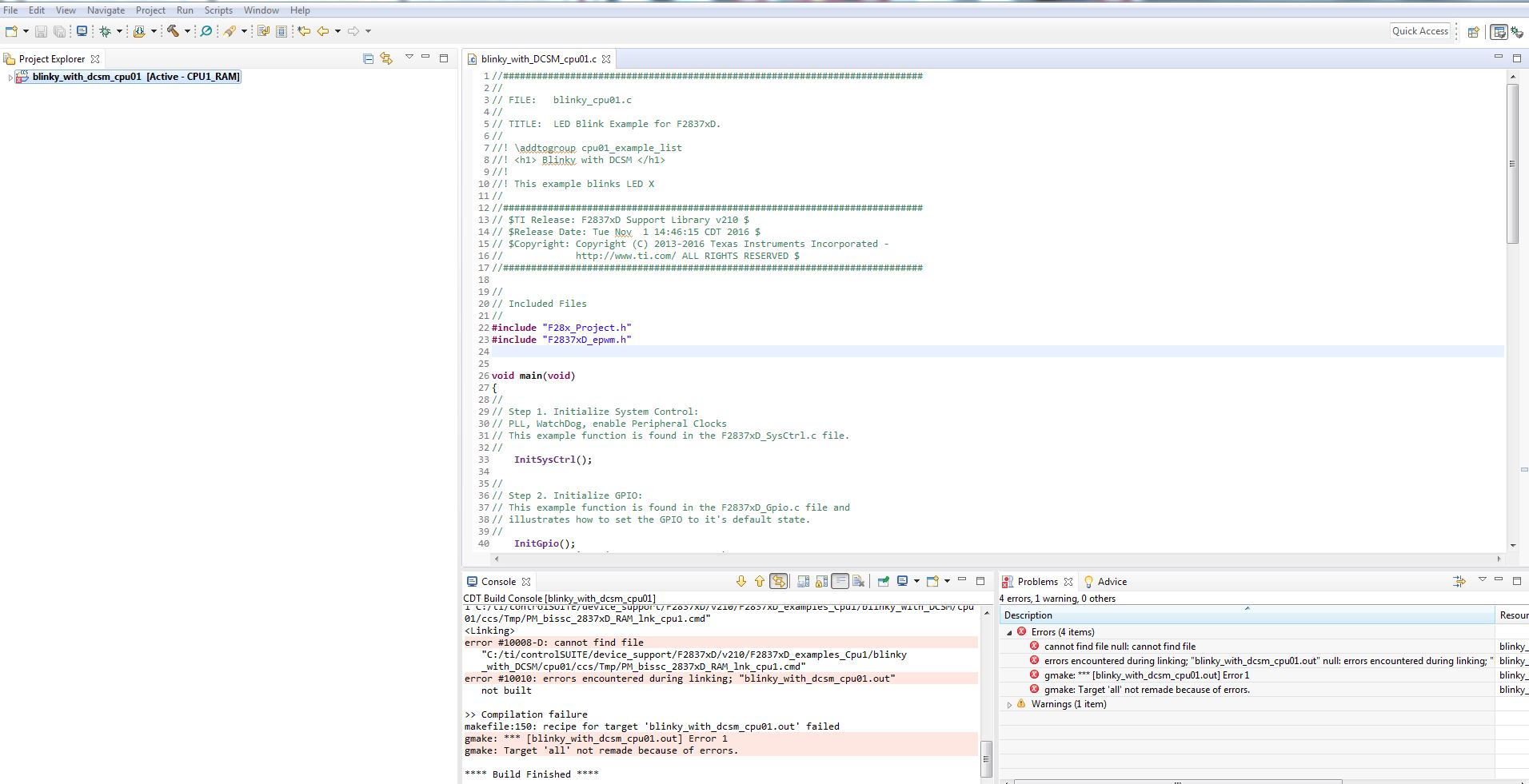Viewport: 1529px width, 784px height.
Task: Switch to CCS Debug perspective
Action: [x=1516, y=32]
